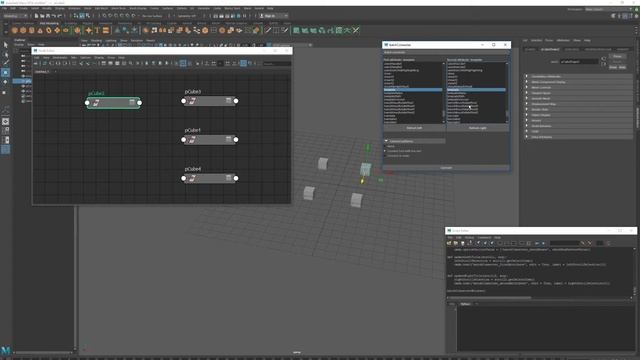
Task: Toggle select by object type mode
Action: click(82, 16)
